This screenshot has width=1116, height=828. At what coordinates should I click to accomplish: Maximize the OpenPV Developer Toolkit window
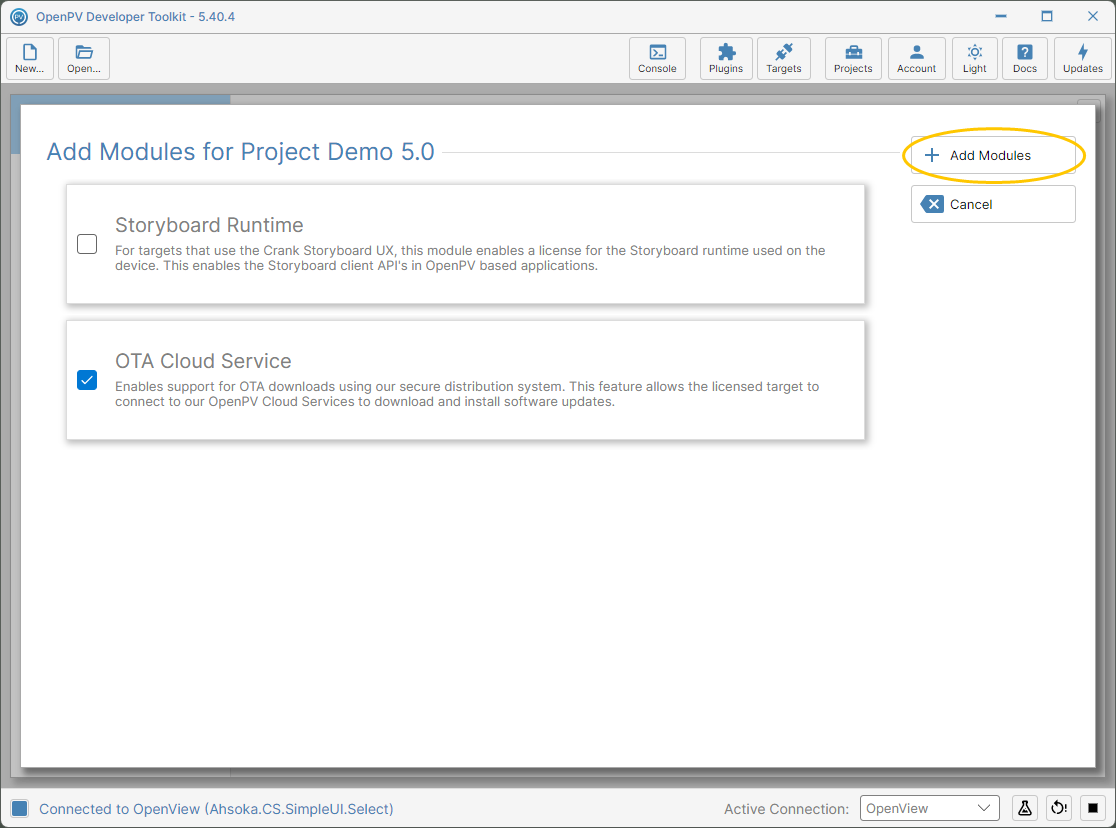pos(1046,16)
